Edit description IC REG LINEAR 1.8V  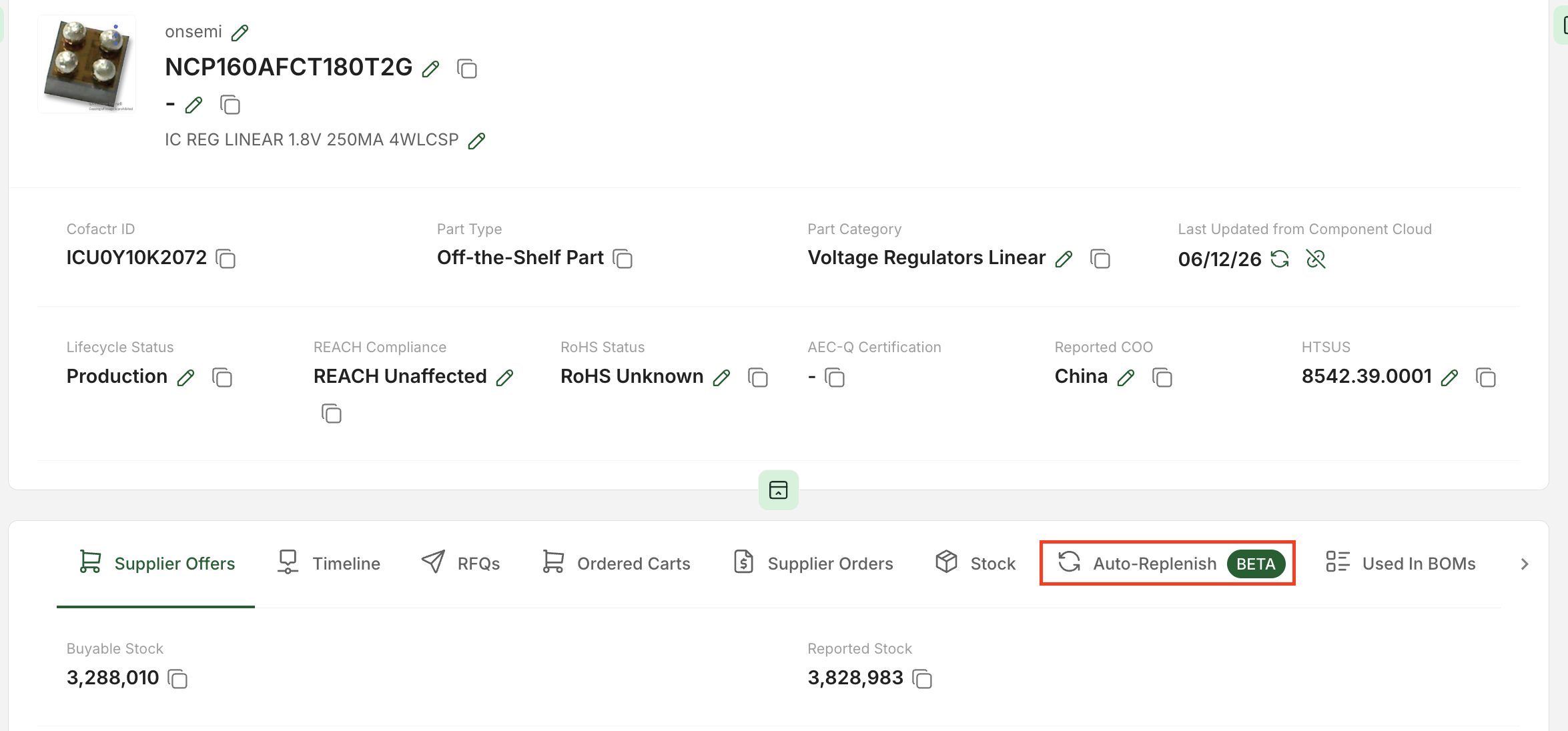pyautogui.click(x=476, y=141)
